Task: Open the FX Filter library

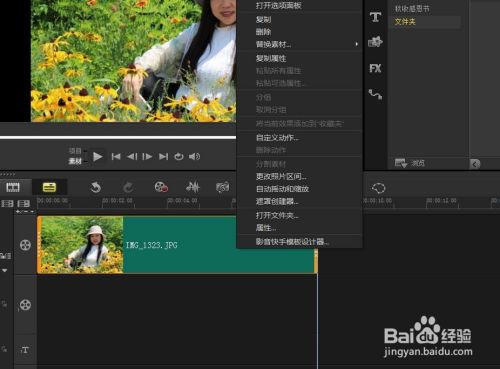Action: point(375,69)
